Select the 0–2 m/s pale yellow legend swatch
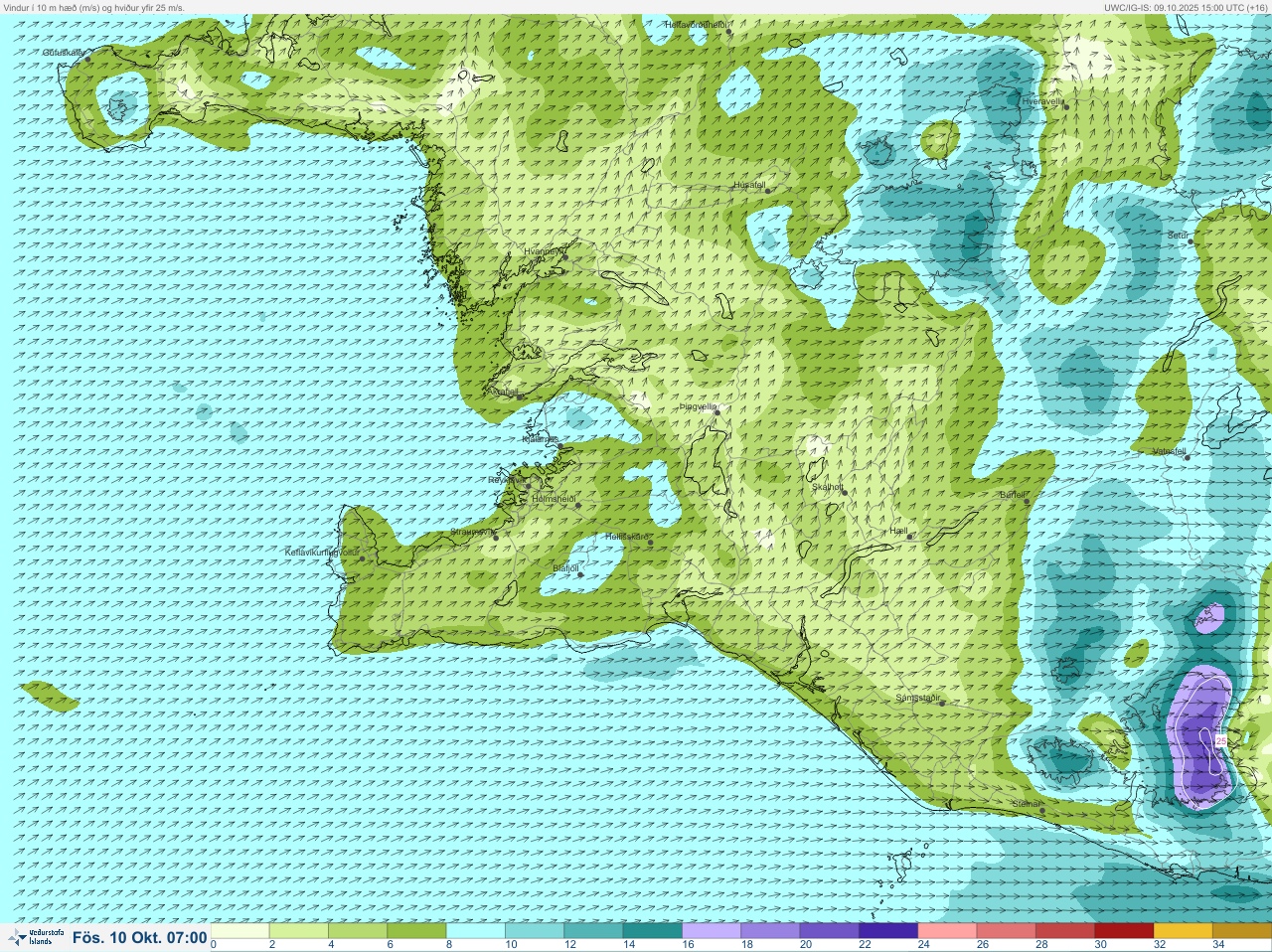Image resolution: width=1272 pixels, height=952 pixels. 240,931
